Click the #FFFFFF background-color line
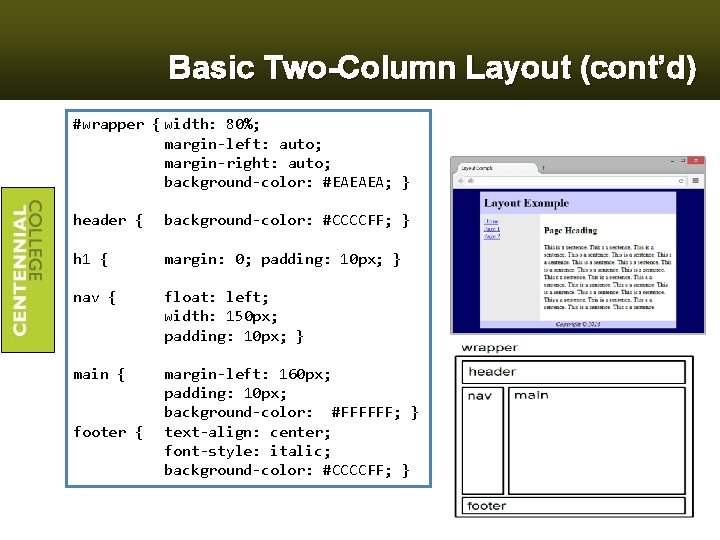720x540 pixels. tap(291, 412)
